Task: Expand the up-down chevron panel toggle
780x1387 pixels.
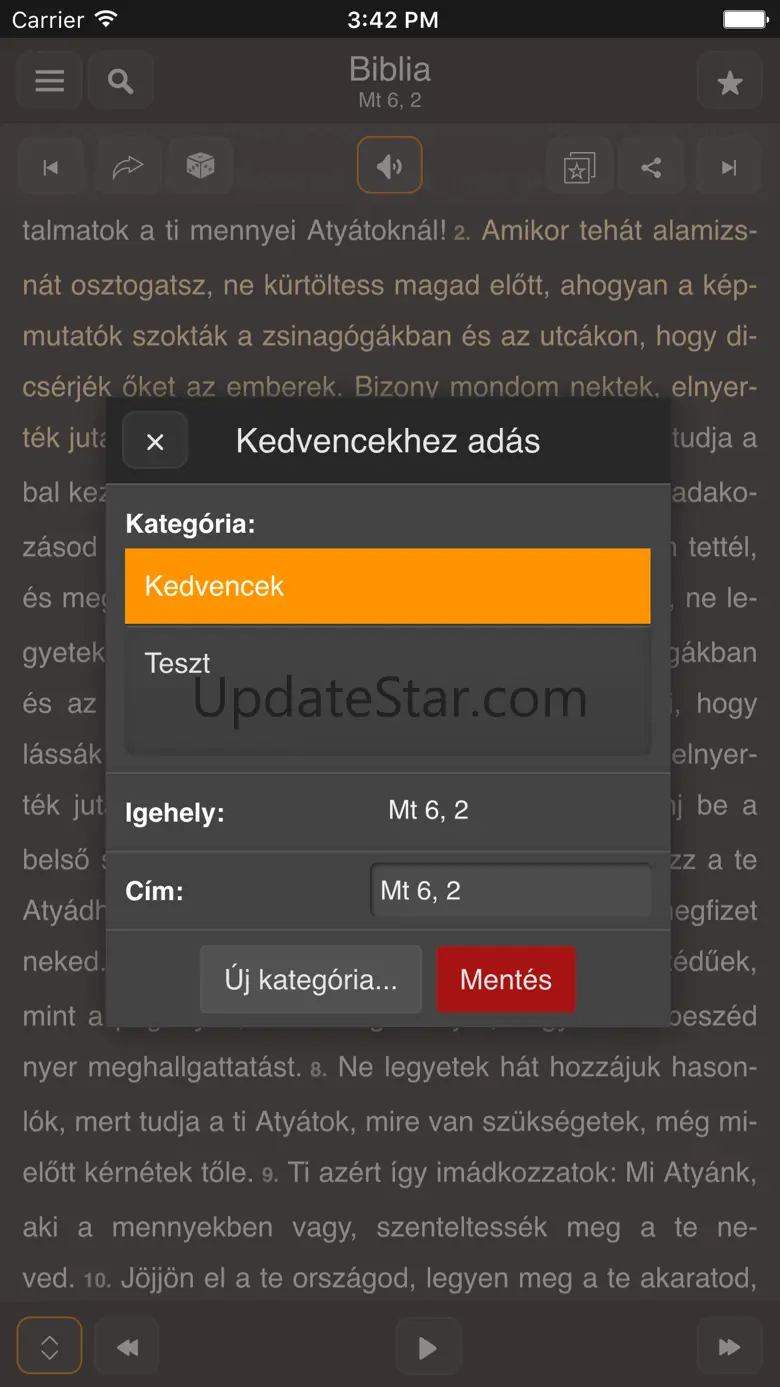Action: pos(49,1346)
